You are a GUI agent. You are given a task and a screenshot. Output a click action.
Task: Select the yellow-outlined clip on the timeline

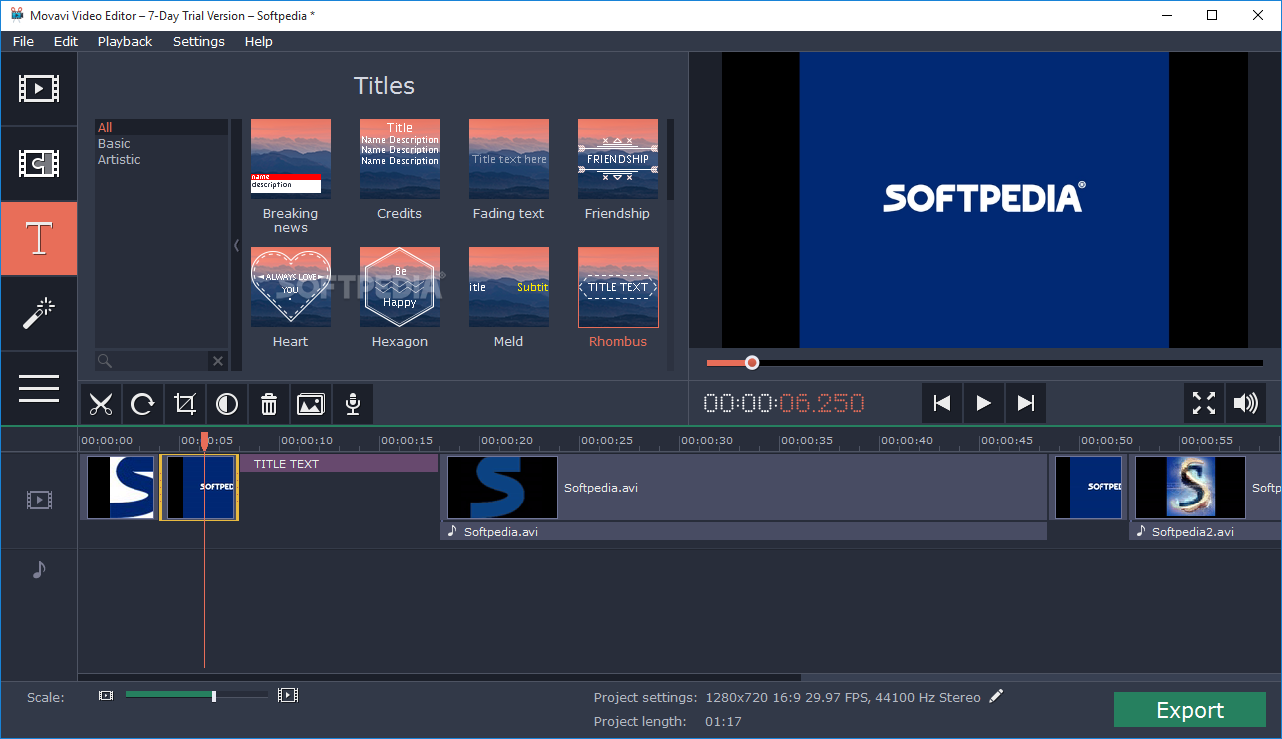click(200, 487)
